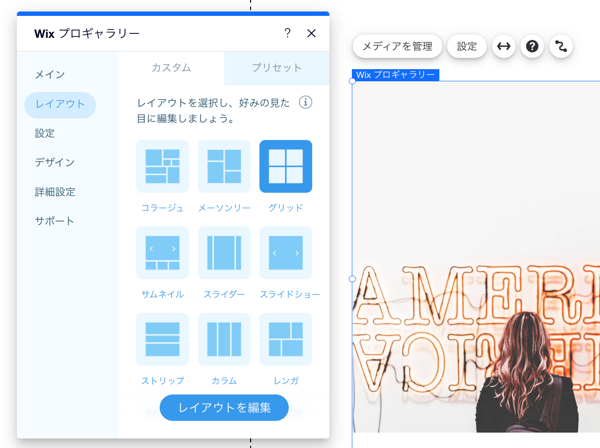Viewport: 600px width, 448px height.
Task: Select the レンガ (Bricks) layout icon
Action: [x=286, y=339]
